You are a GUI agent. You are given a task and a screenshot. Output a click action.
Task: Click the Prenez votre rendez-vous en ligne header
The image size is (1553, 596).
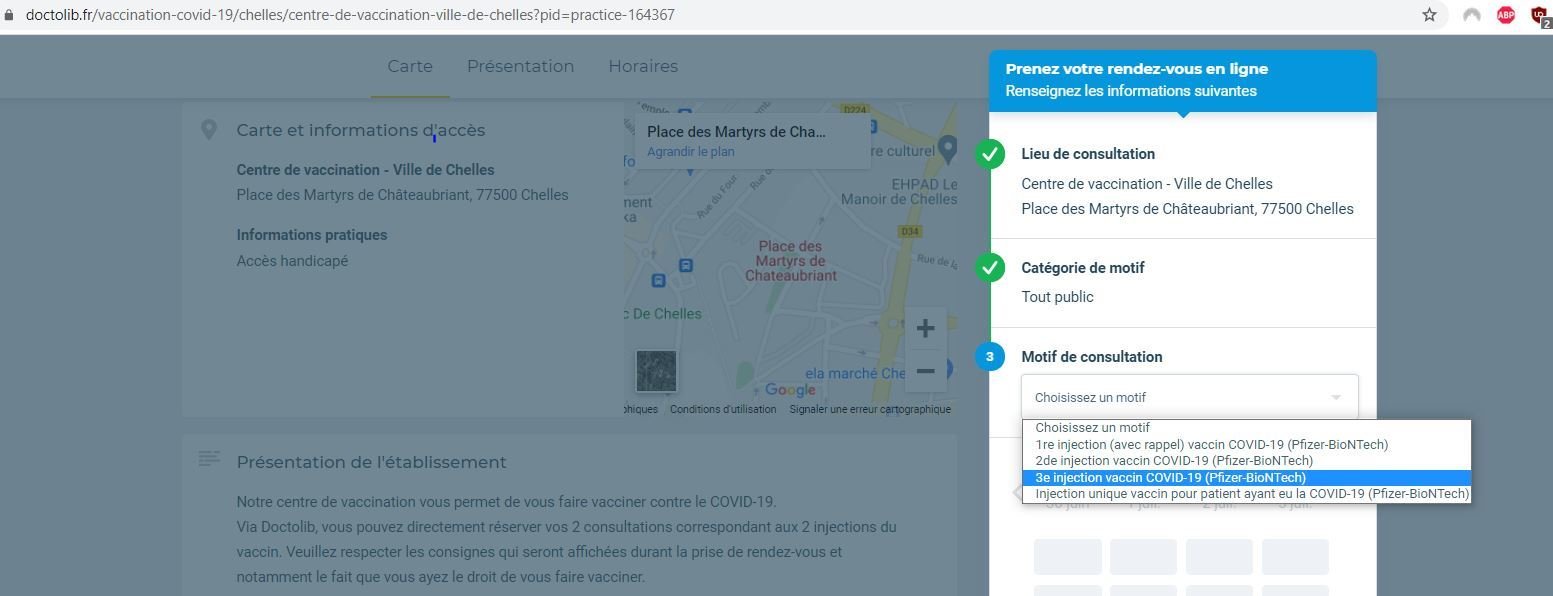(x=1137, y=69)
